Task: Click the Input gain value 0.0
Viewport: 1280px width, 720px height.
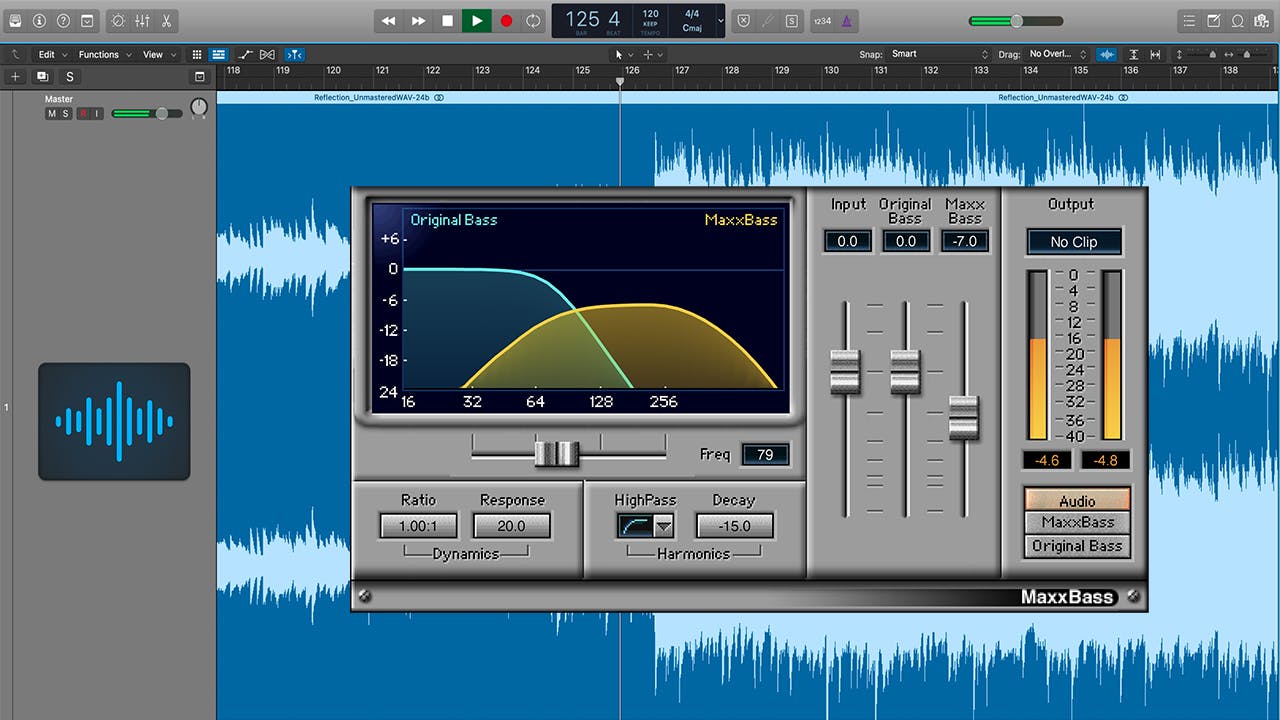Action: click(x=847, y=241)
